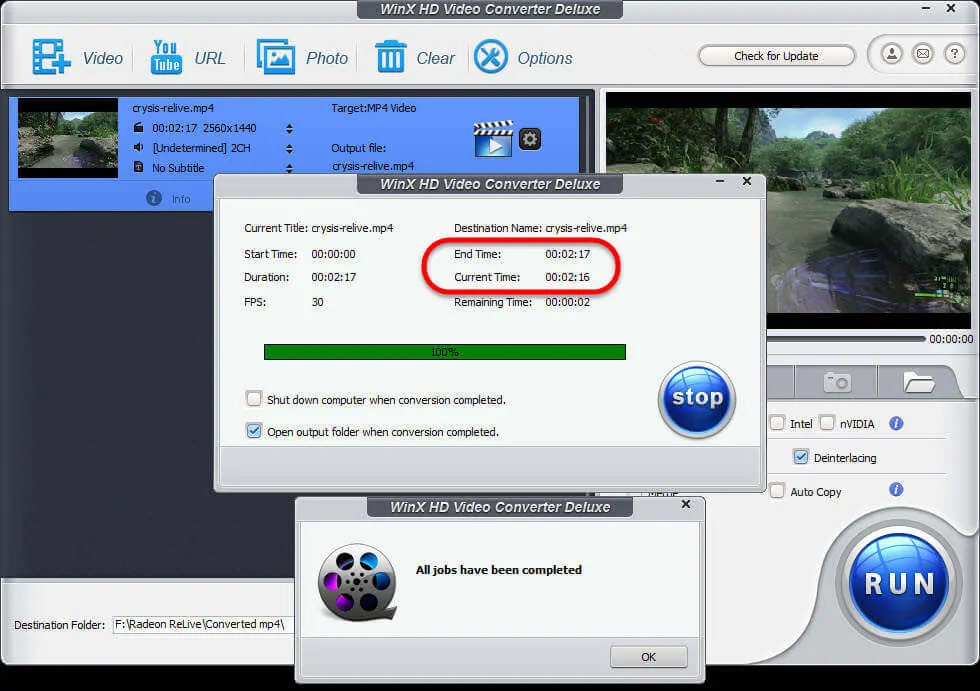Change the video track selector arrows
This screenshot has width=980, height=691.
click(x=289, y=129)
